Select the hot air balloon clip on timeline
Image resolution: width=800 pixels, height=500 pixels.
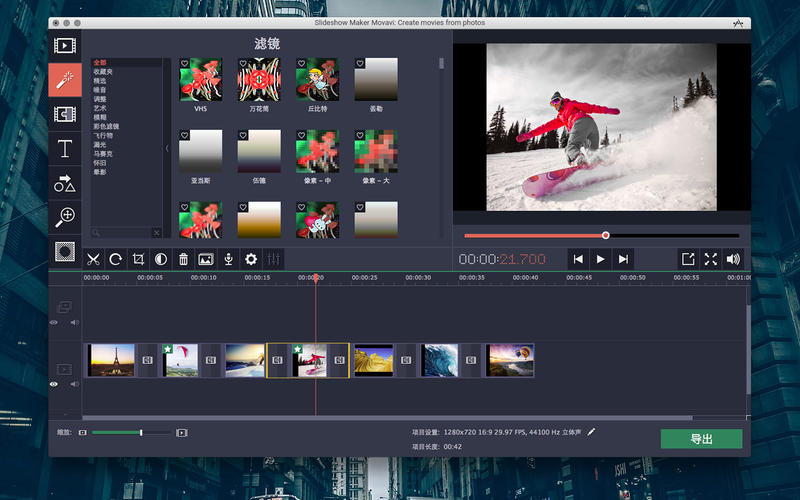pyautogui.click(x=510, y=360)
